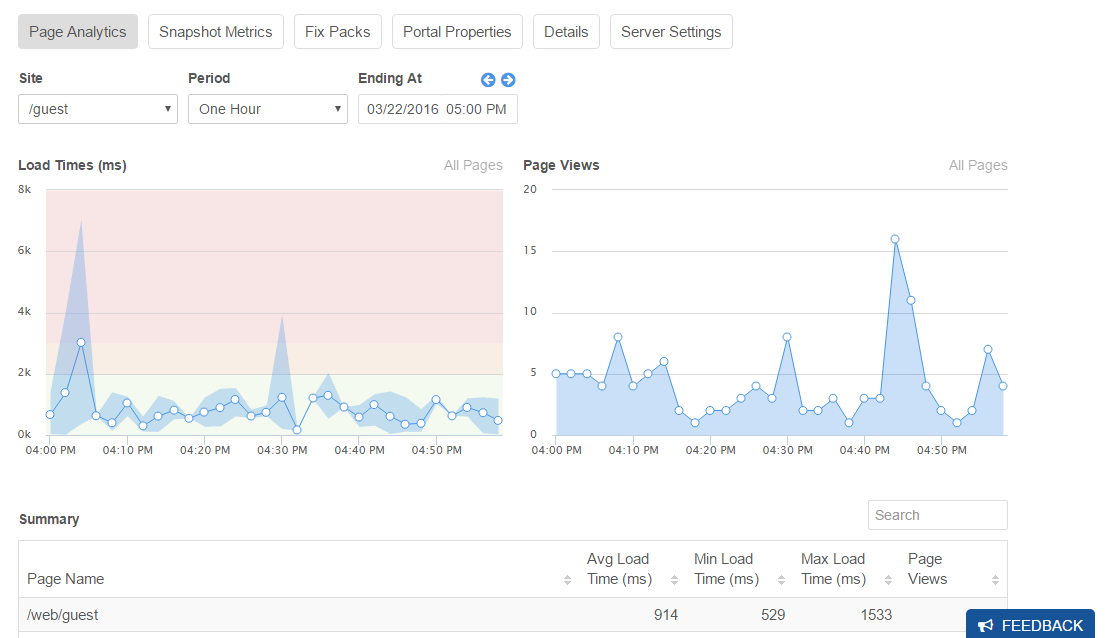Click the Feedback megaphone icon
The image size is (1115, 638).
[x=986, y=626]
